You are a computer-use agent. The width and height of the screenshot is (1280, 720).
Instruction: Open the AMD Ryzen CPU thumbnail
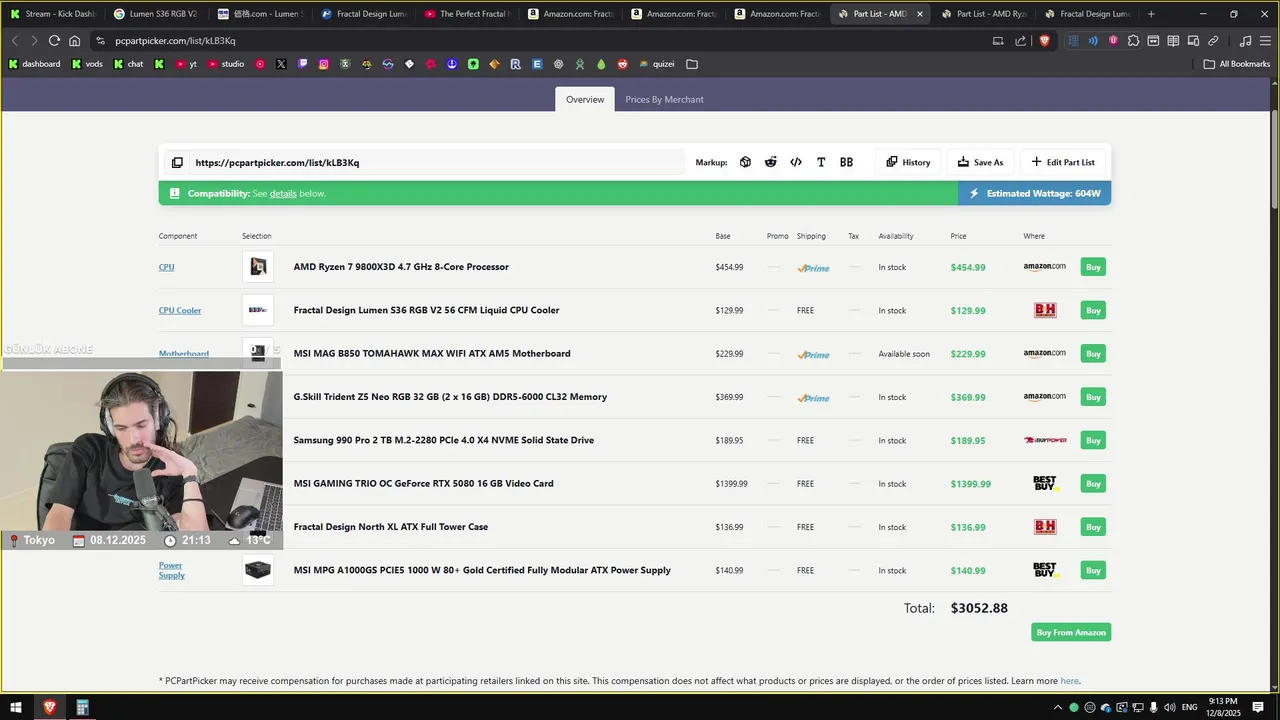coord(258,267)
